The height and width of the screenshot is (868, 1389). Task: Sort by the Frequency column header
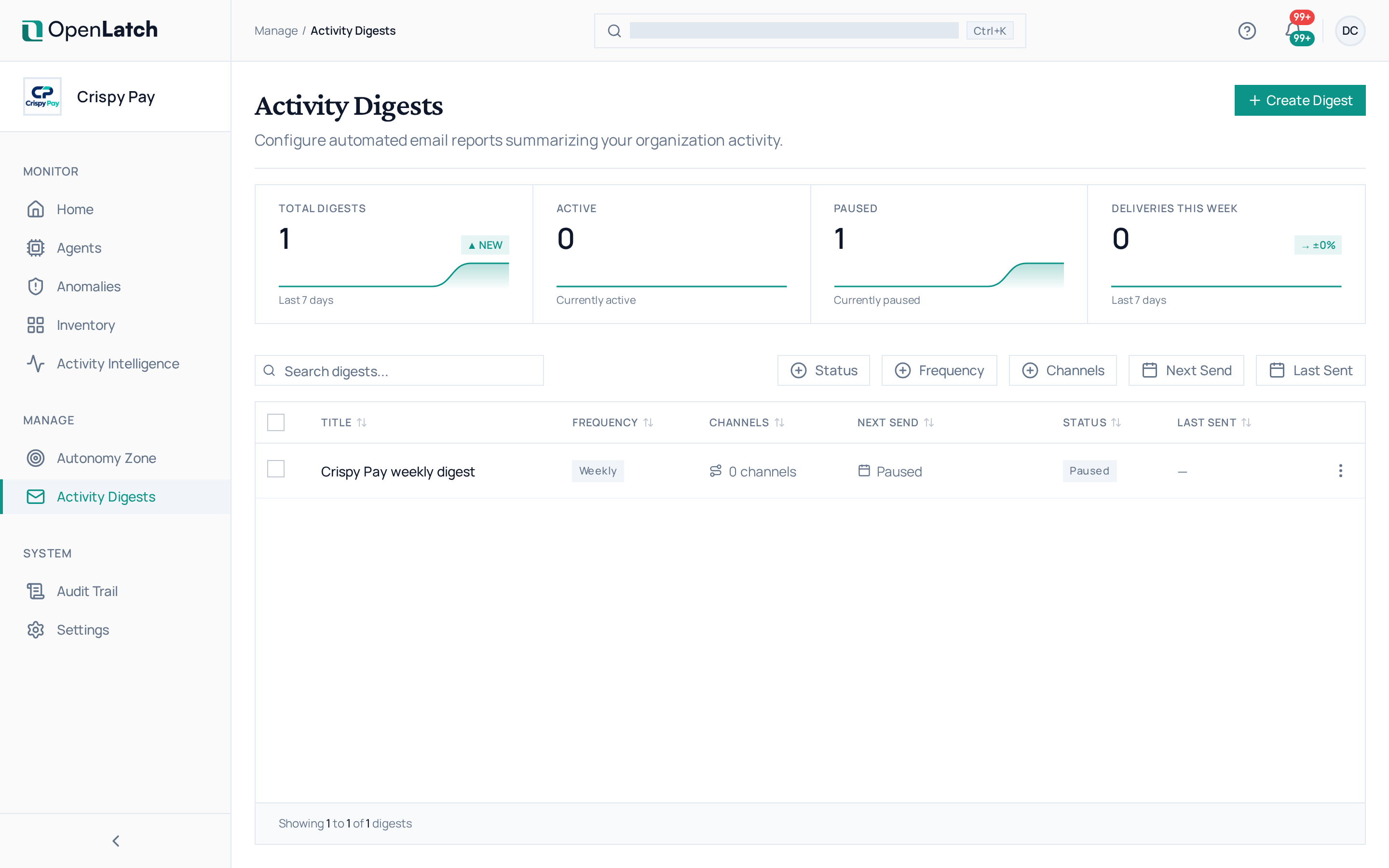coord(613,422)
